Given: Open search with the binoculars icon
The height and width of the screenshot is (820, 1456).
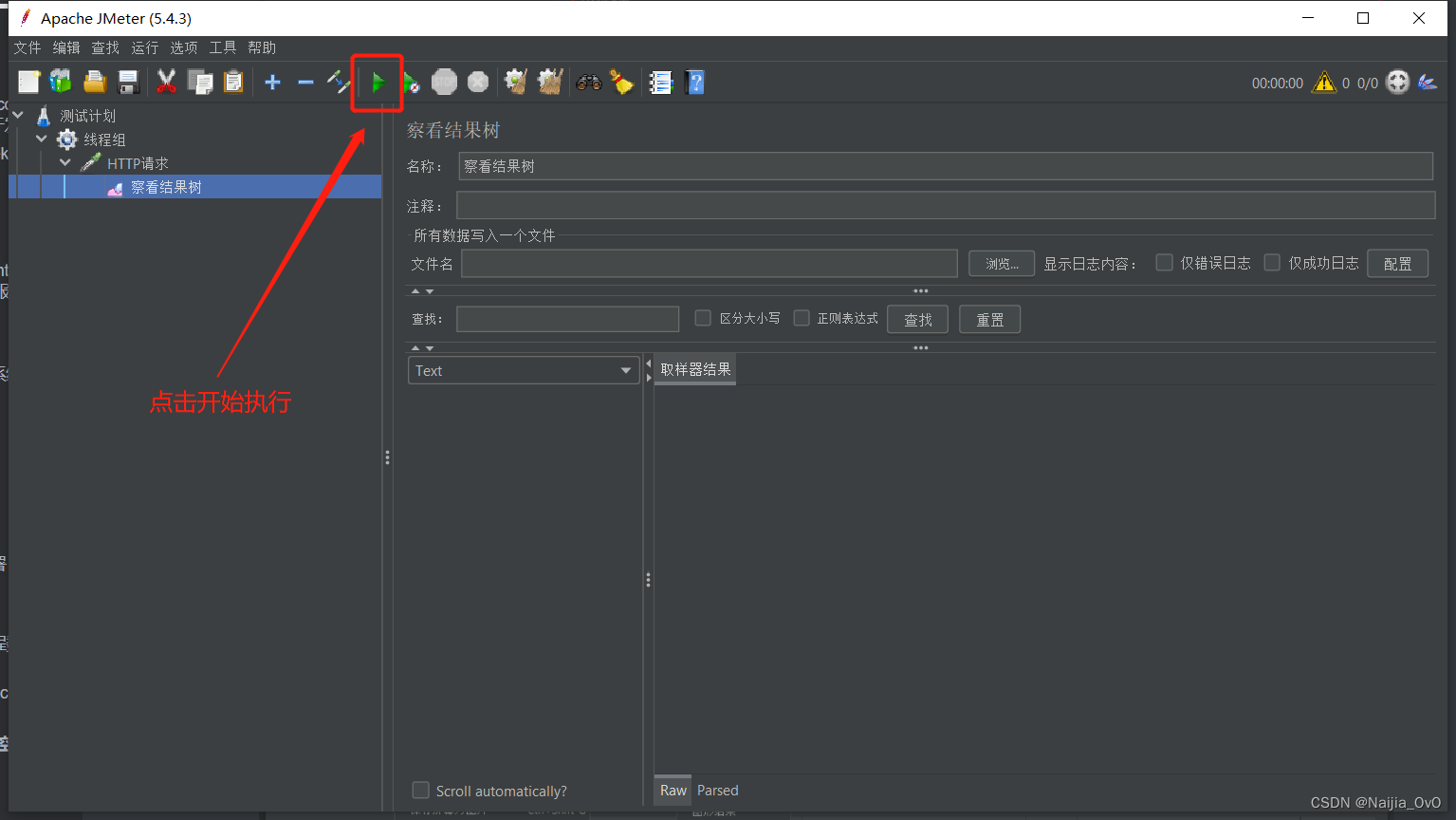Looking at the screenshot, I should point(588,83).
